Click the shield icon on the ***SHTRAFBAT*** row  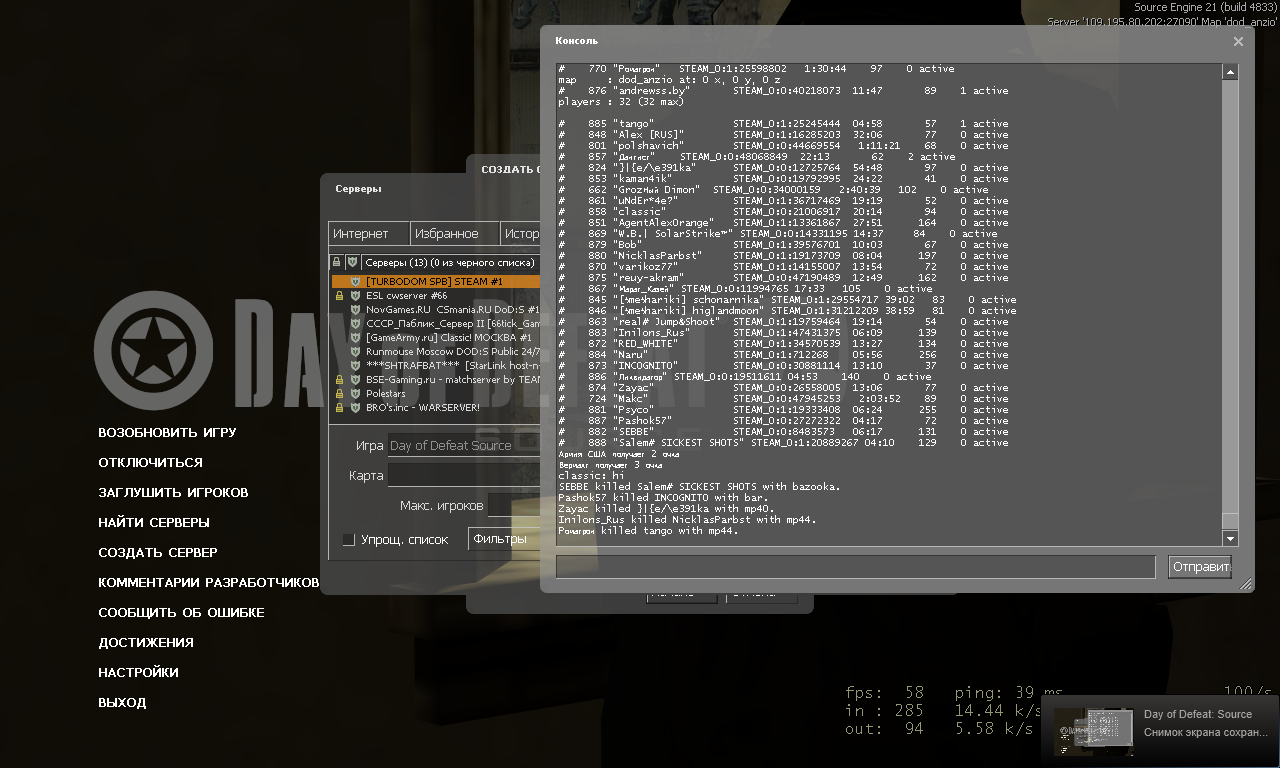355,366
